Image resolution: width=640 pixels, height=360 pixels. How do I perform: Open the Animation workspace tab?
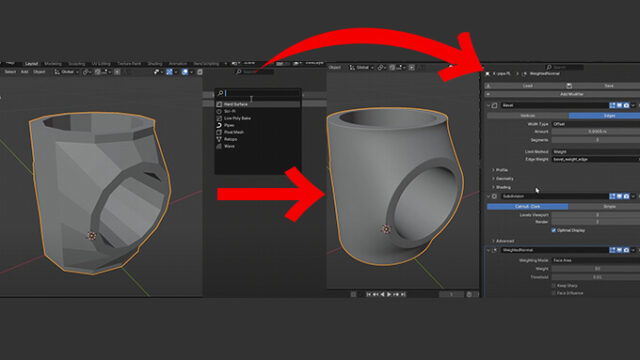coord(178,64)
